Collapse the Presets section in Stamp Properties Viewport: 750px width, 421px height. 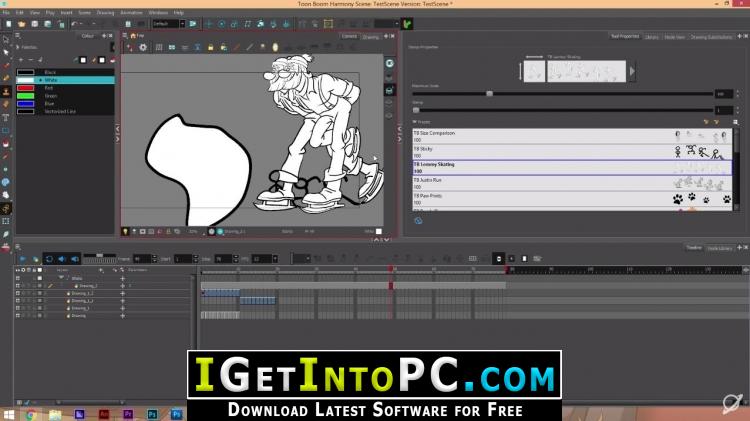[x=414, y=122]
